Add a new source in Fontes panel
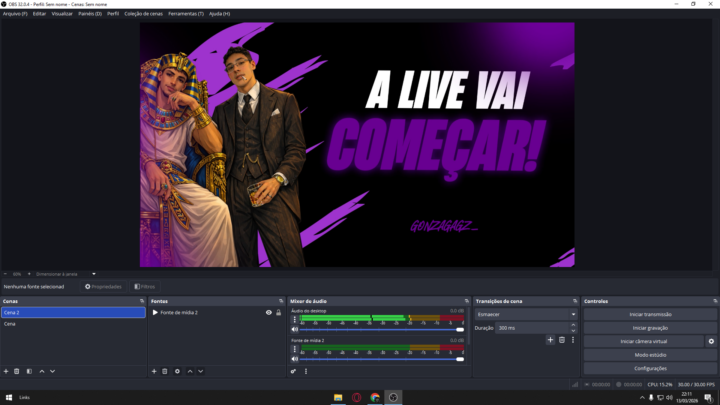 click(154, 371)
